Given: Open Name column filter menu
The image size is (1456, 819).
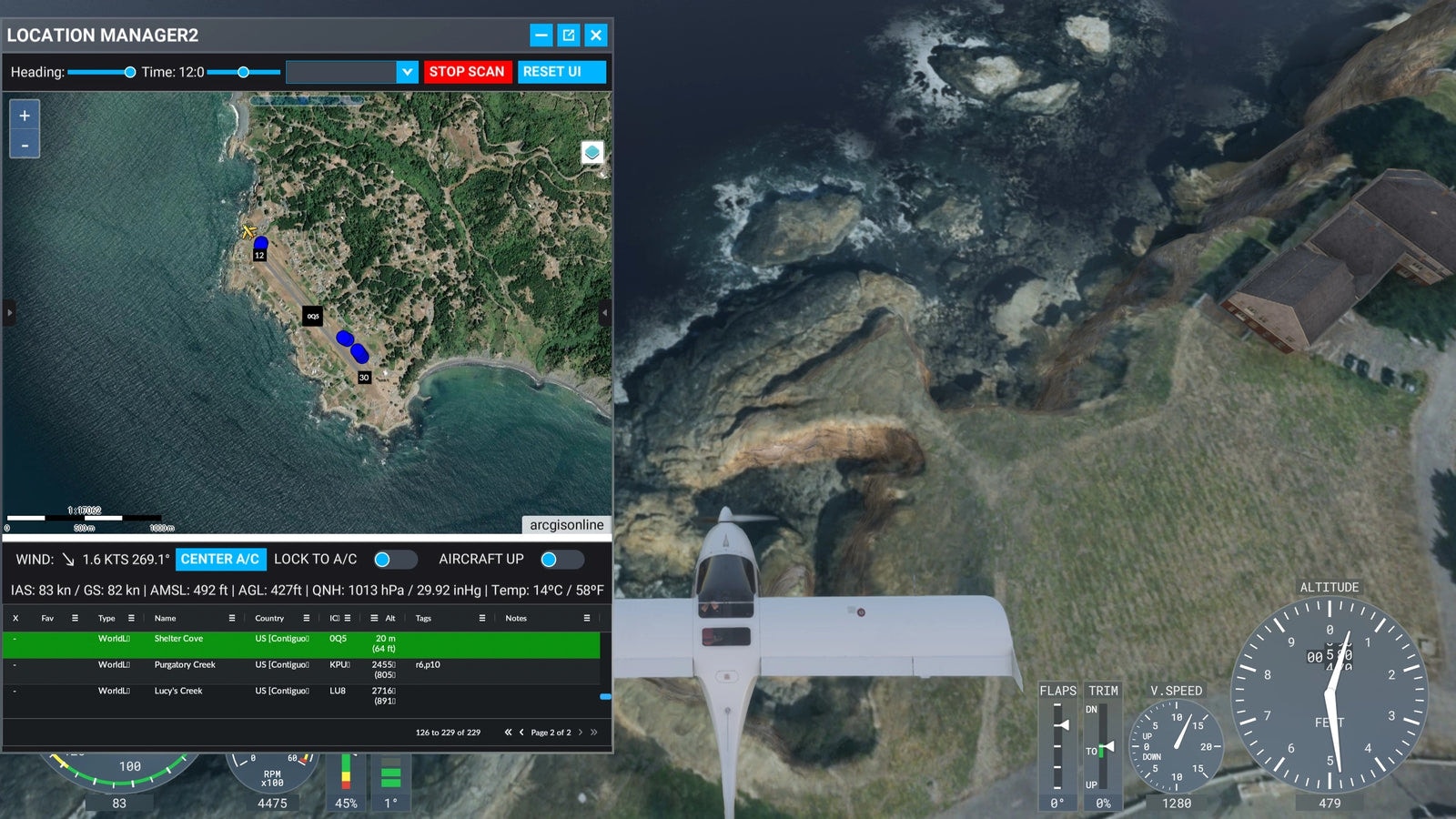Looking at the screenshot, I should (x=232, y=619).
